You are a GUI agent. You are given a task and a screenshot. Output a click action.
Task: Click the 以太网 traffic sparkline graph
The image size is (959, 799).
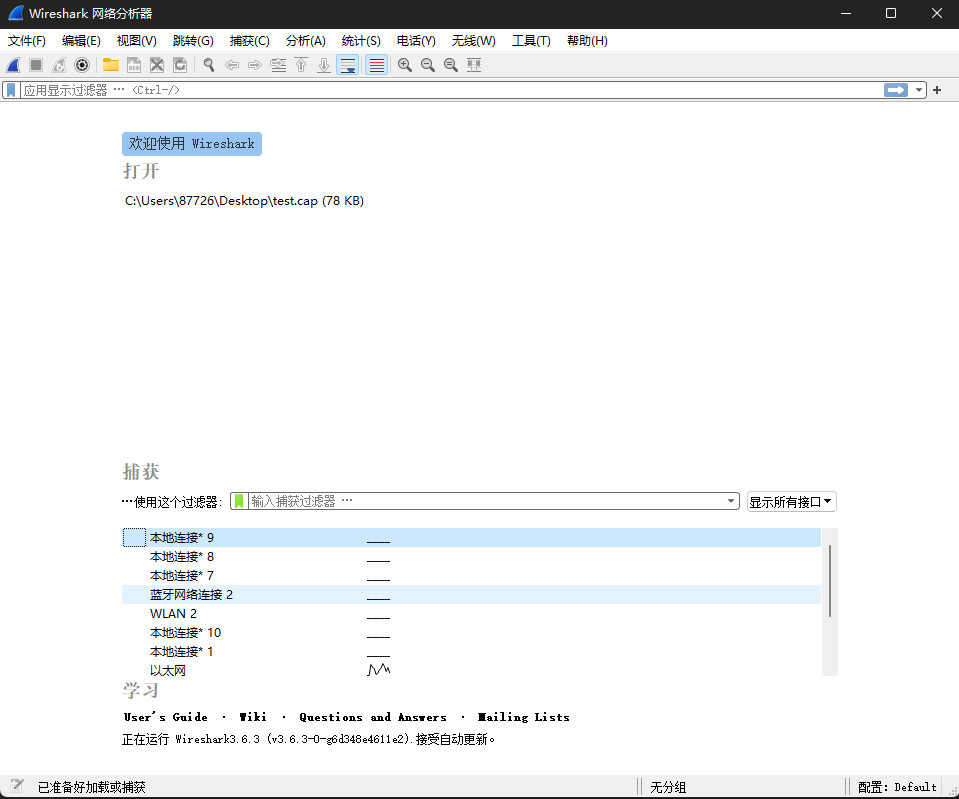[379, 669]
